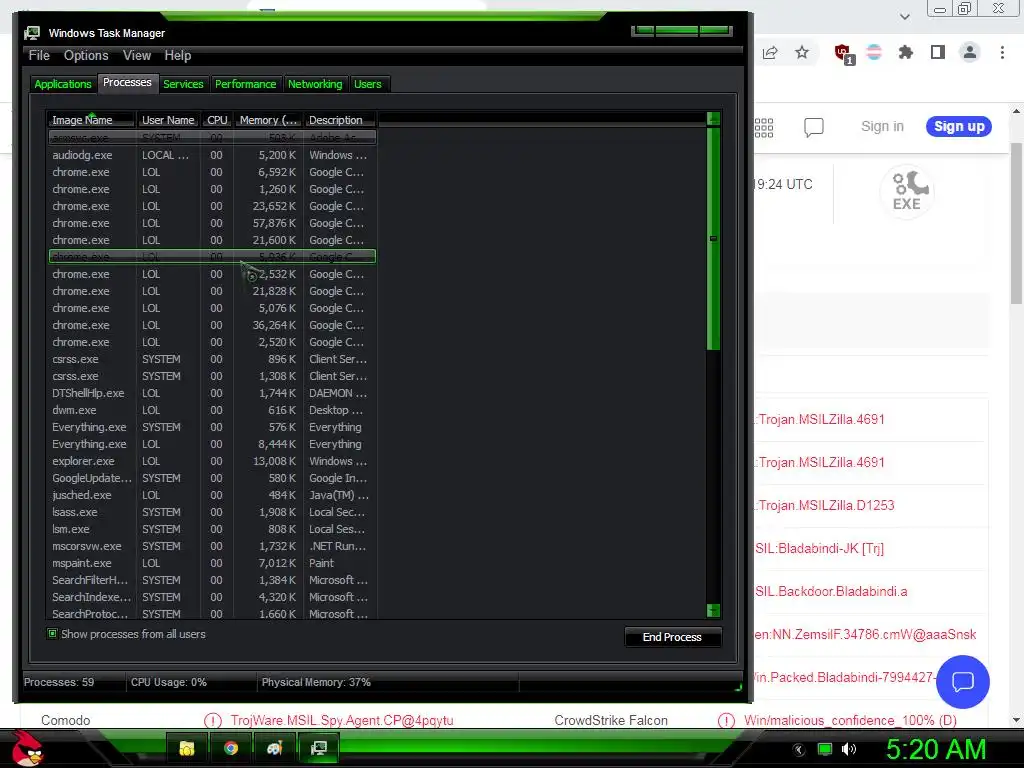The width and height of the screenshot is (1024, 768).
Task: Switch to the Networking tab
Action: click(x=315, y=84)
